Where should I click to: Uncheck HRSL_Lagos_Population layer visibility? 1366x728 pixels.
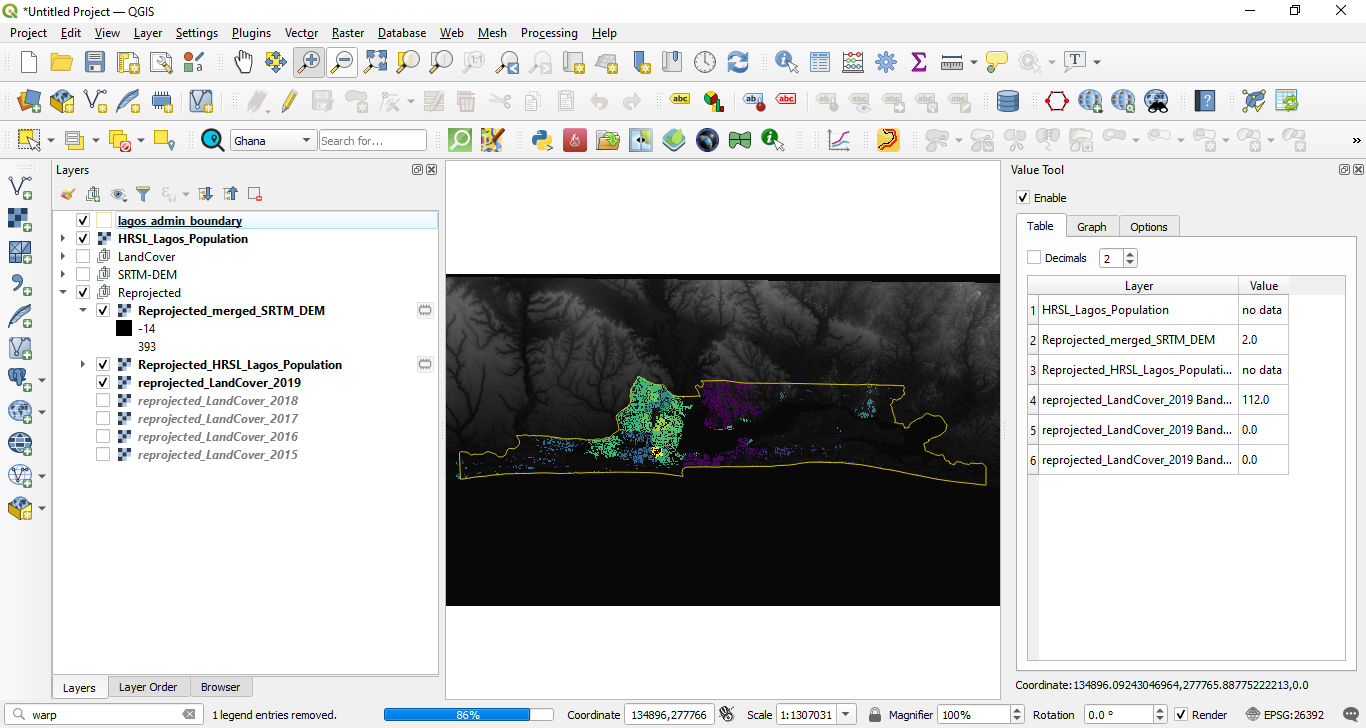coord(83,239)
